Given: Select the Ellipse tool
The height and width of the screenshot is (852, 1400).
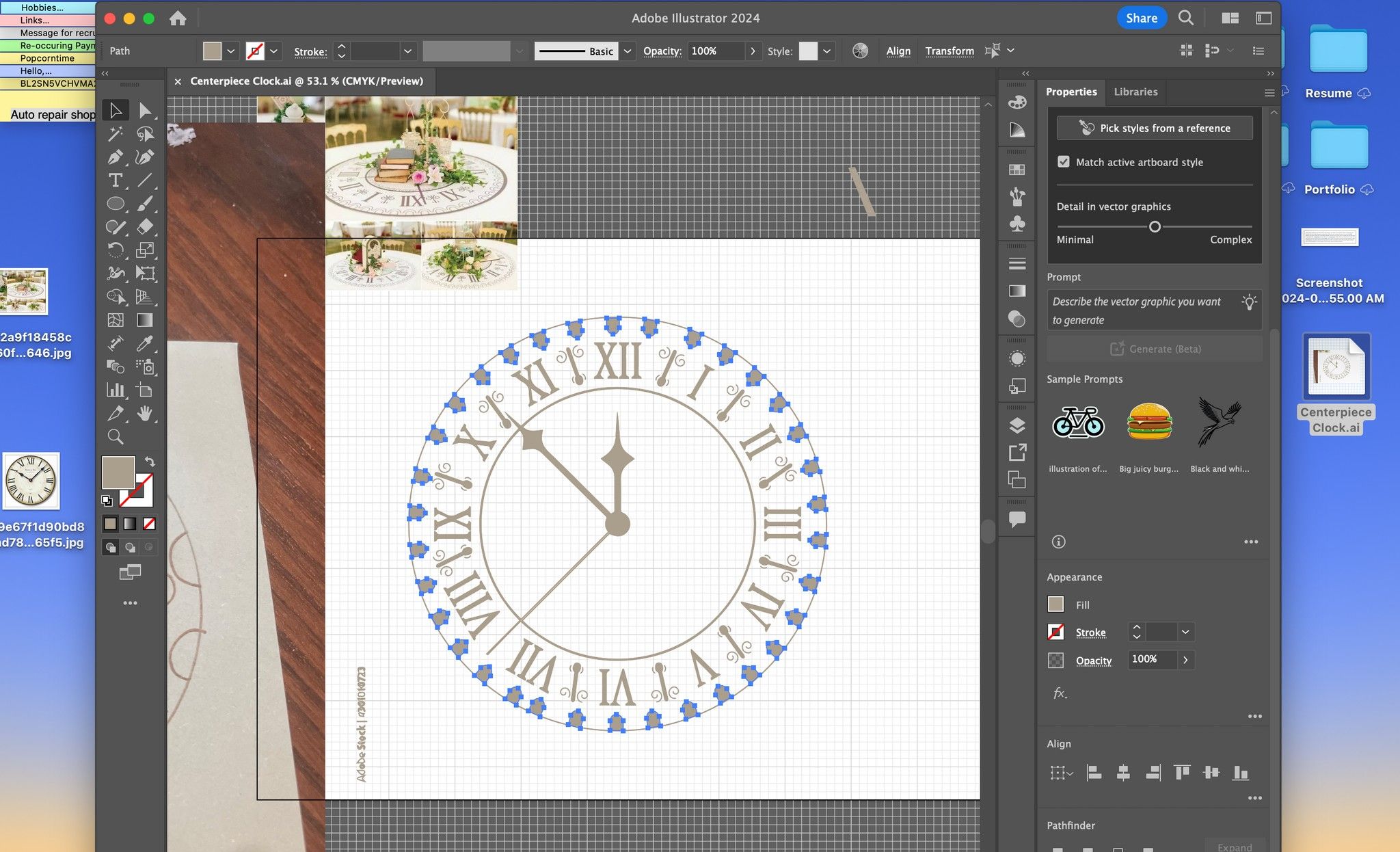Looking at the screenshot, I should point(115,204).
